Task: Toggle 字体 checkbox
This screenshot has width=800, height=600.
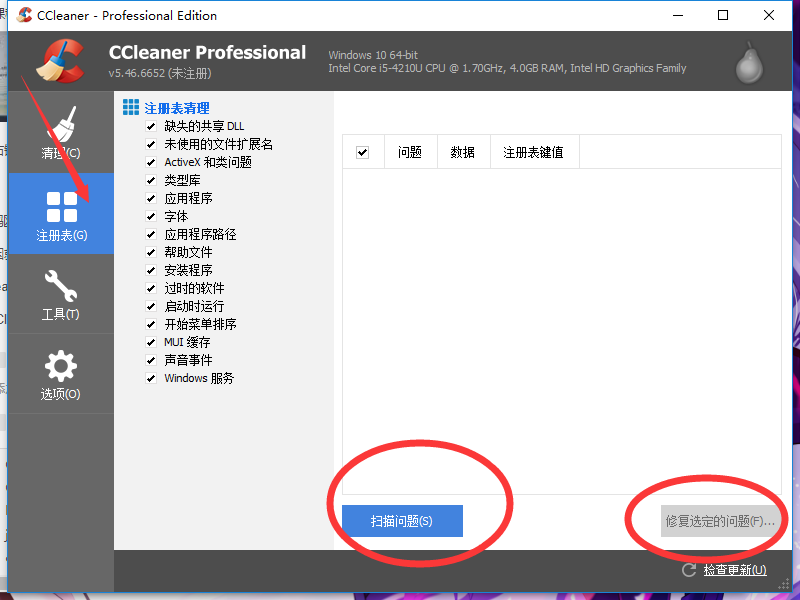Action: (151, 216)
